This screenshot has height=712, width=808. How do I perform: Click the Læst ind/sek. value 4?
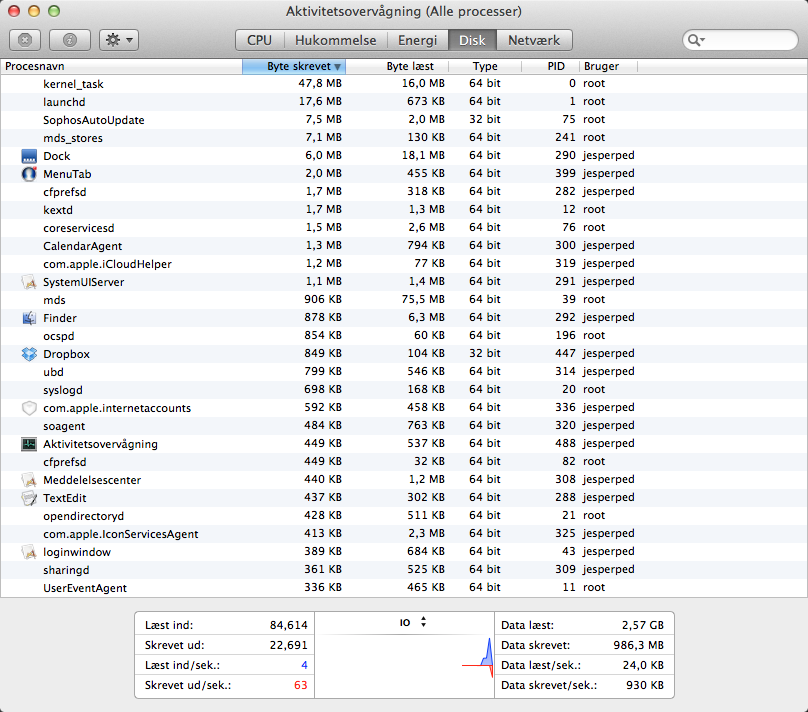pyautogui.click(x=304, y=665)
